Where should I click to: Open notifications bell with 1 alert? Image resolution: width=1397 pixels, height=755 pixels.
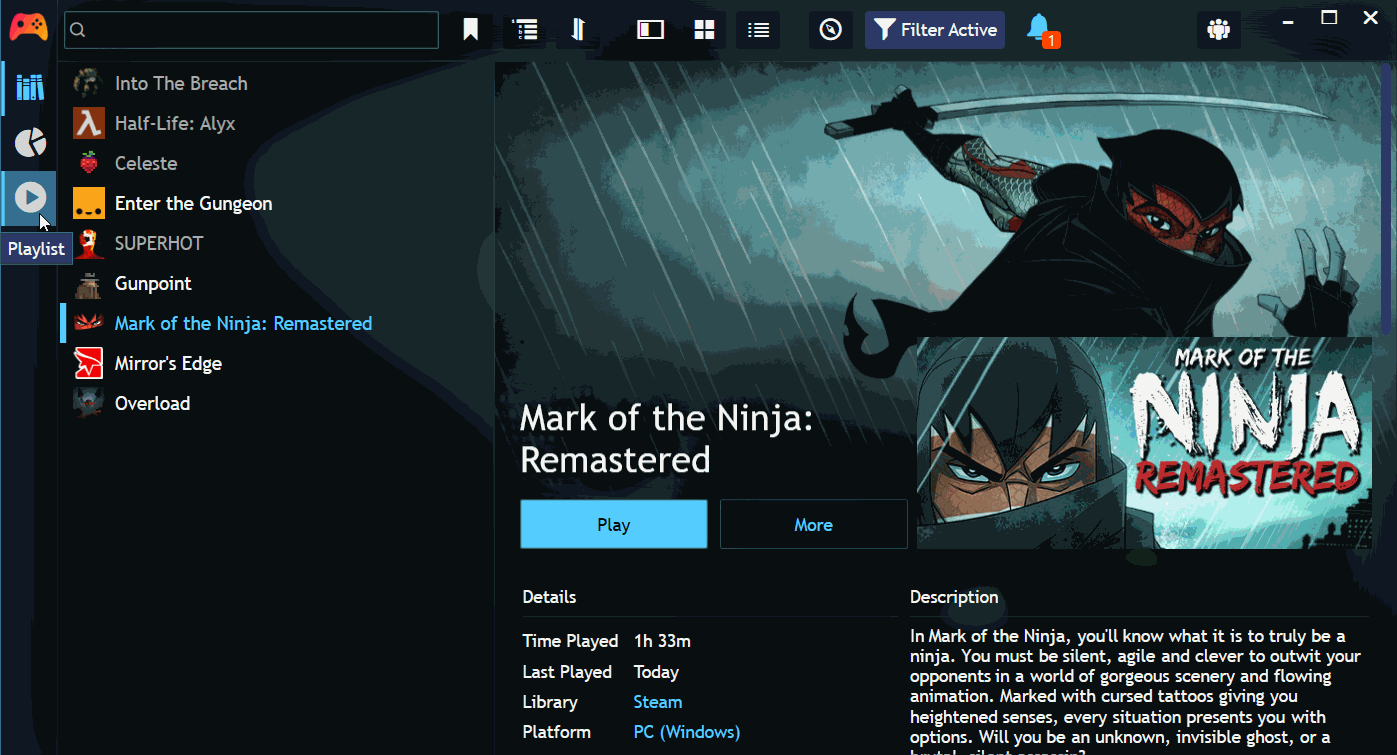(1041, 29)
